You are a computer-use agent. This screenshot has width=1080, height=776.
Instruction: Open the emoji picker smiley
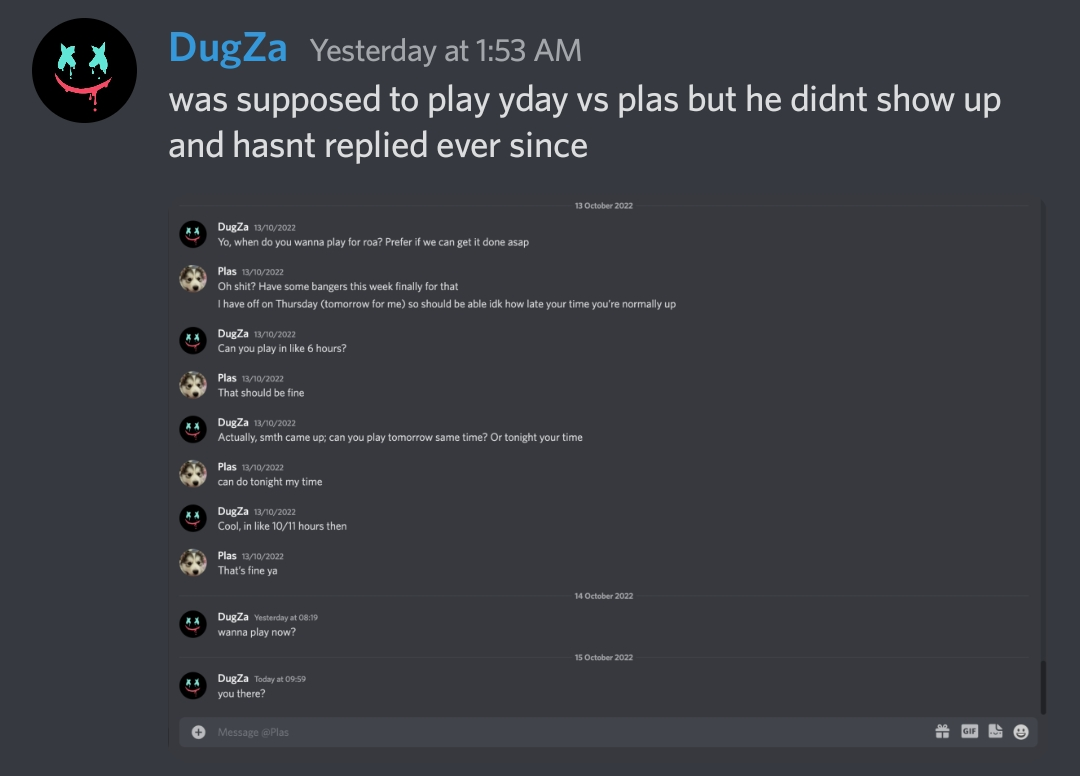1021,732
